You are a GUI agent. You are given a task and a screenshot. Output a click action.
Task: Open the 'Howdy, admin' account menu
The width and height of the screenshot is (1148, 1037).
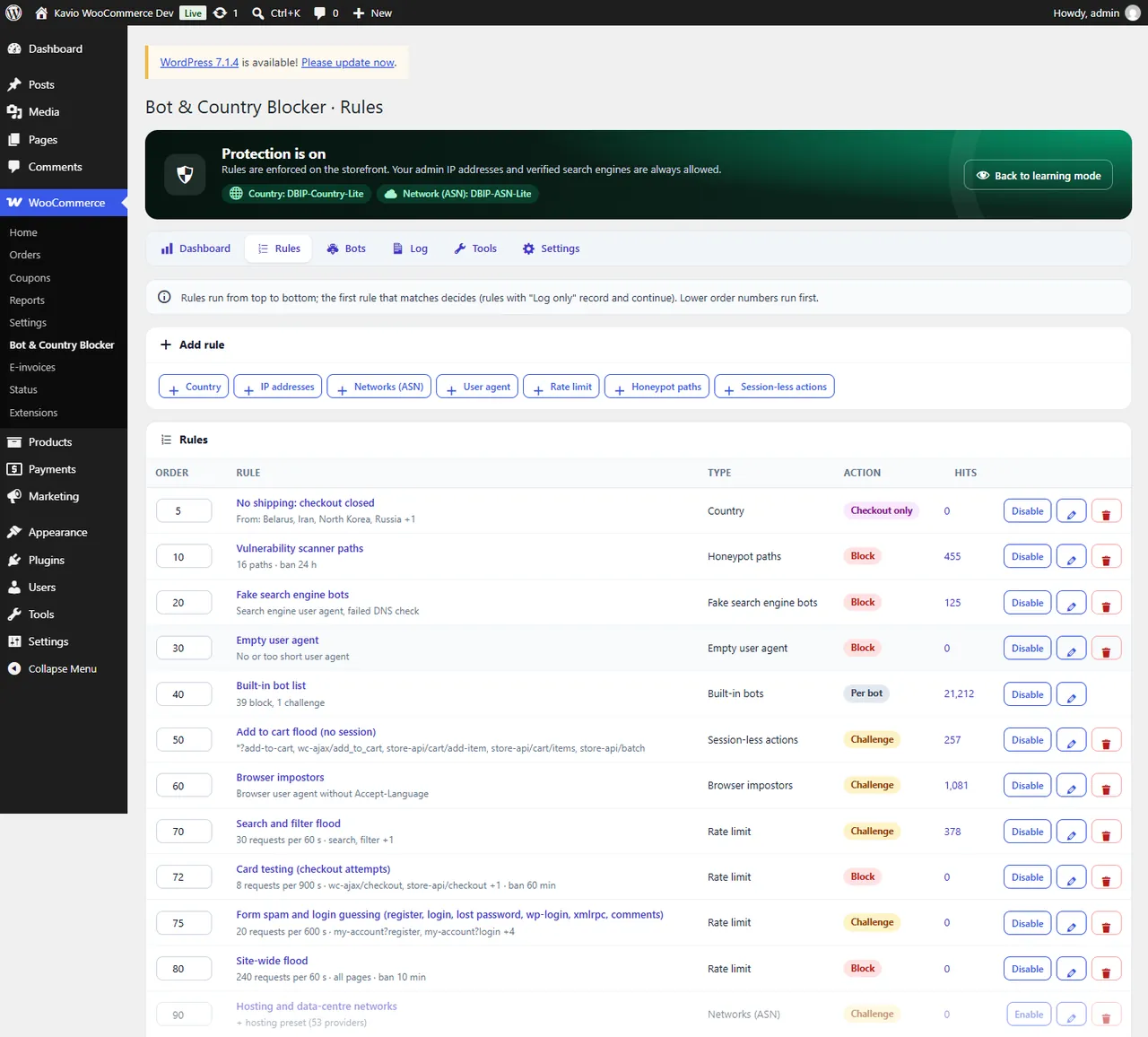1097,13
